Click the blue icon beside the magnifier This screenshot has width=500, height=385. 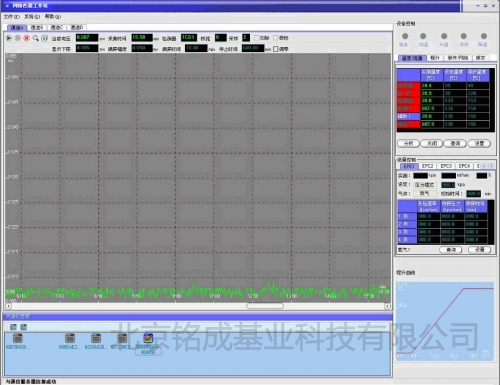tap(44, 38)
